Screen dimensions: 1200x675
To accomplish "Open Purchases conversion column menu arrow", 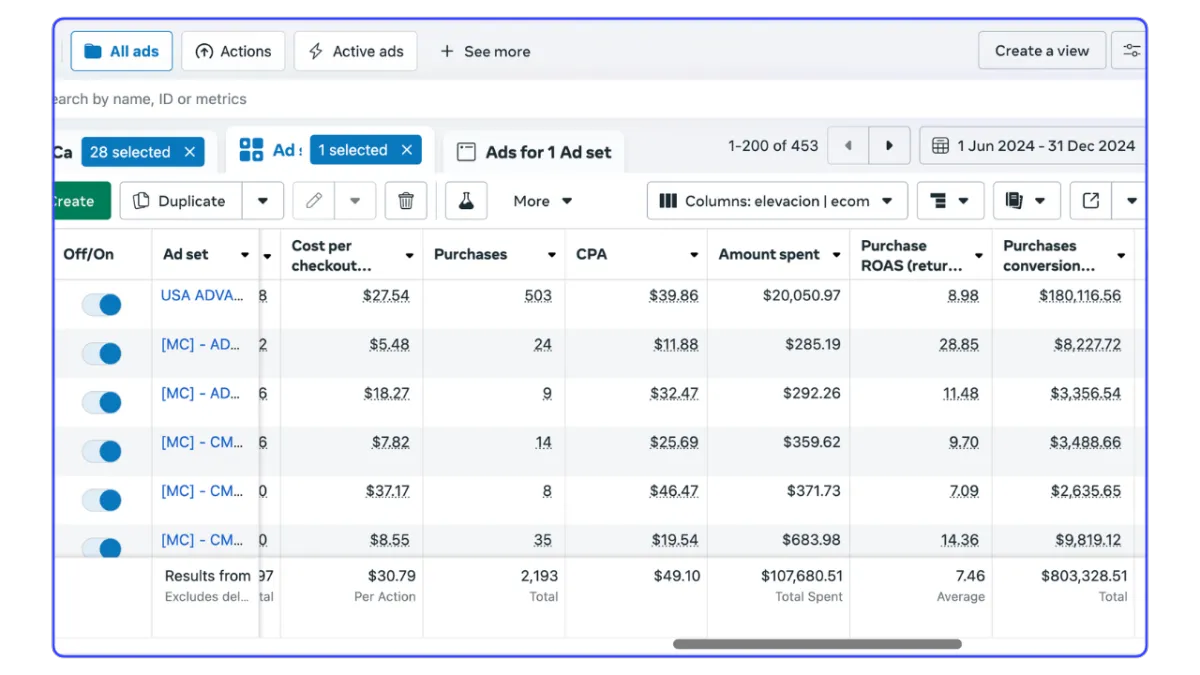I will 1121,256.
